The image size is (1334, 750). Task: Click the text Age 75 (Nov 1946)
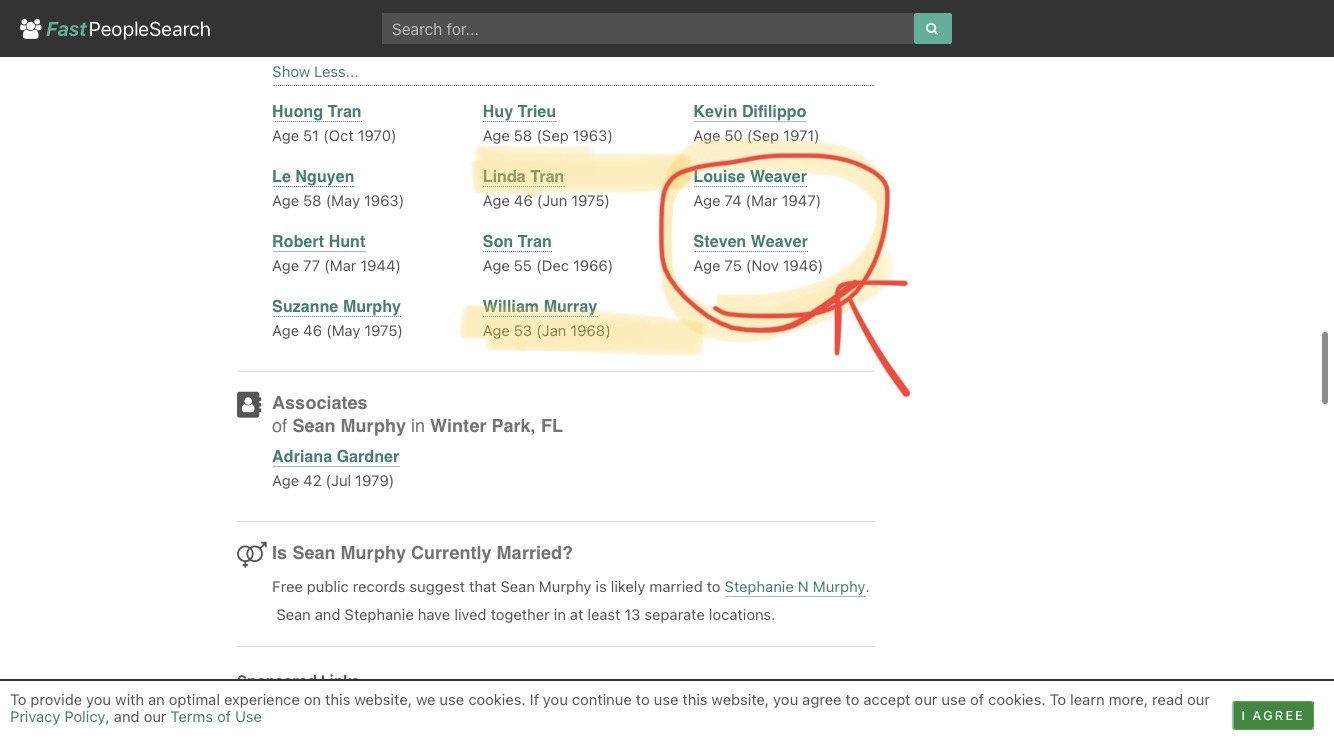pos(758,266)
